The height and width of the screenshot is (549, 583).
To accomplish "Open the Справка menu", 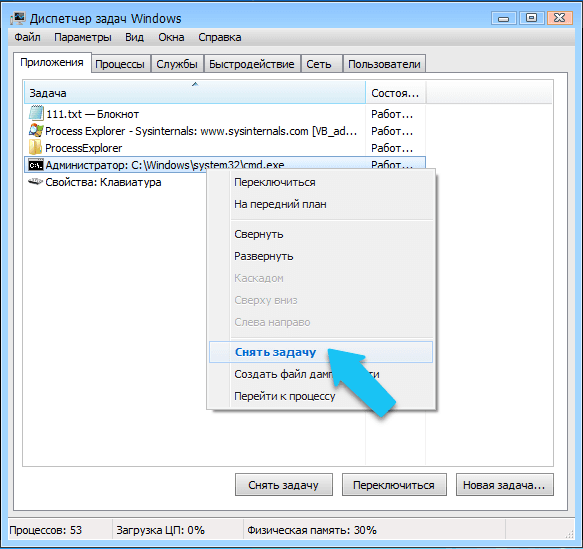I will click(x=220, y=37).
